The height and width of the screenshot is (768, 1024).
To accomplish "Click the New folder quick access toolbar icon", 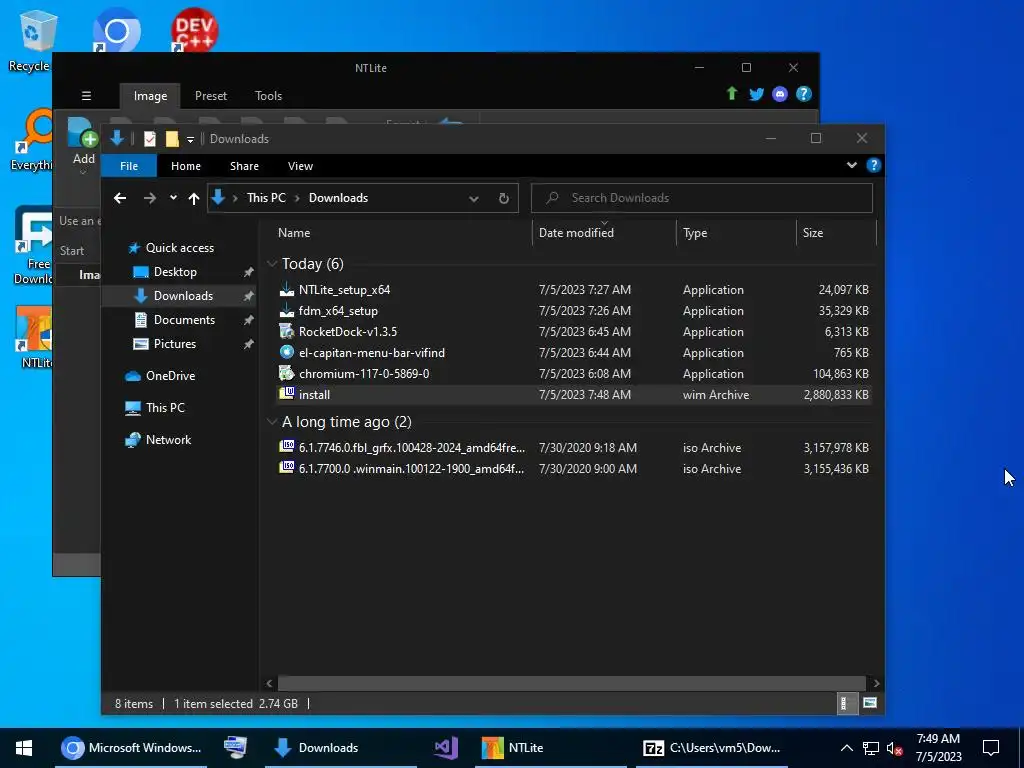I will (x=172, y=138).
